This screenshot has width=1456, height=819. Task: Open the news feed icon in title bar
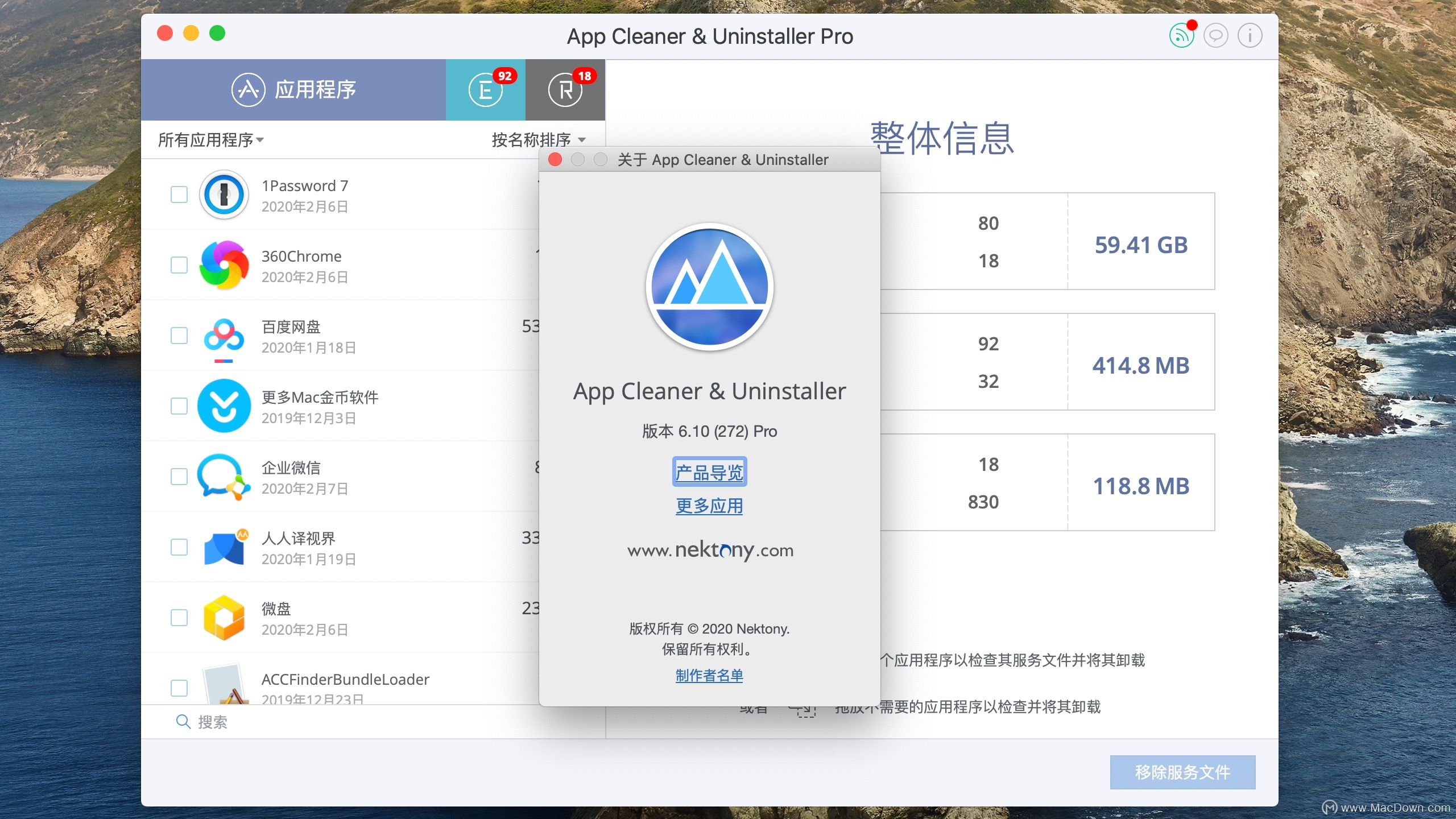pyautogui.click(x=1181, y=36)
